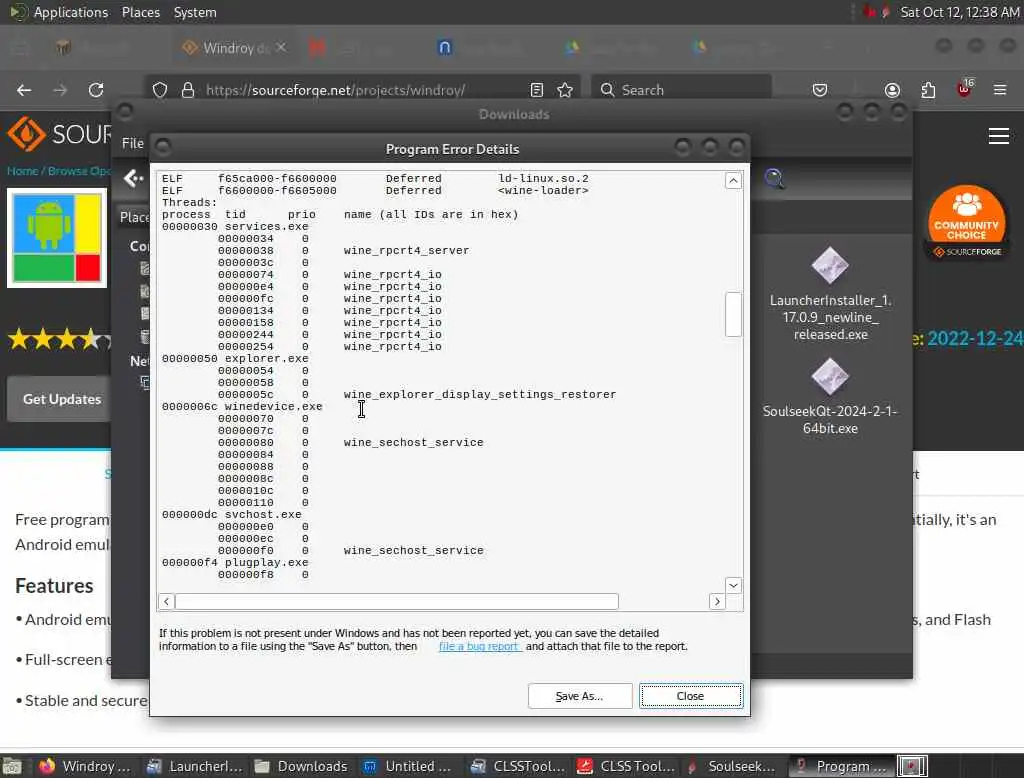Click 'wine_rpcrt4_server' thread name
Image resolution: width=1024 pixels, height=778 pixels.
click(406, 250)
